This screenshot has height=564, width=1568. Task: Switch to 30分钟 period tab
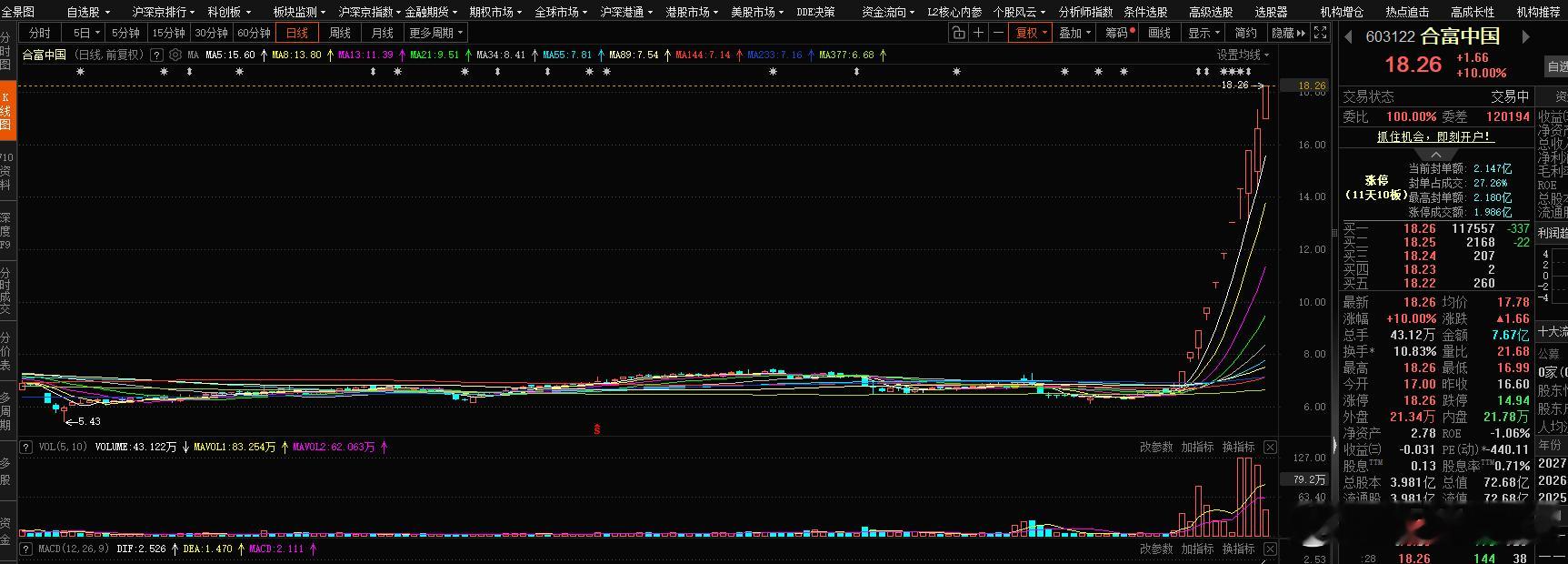point(211,33)
